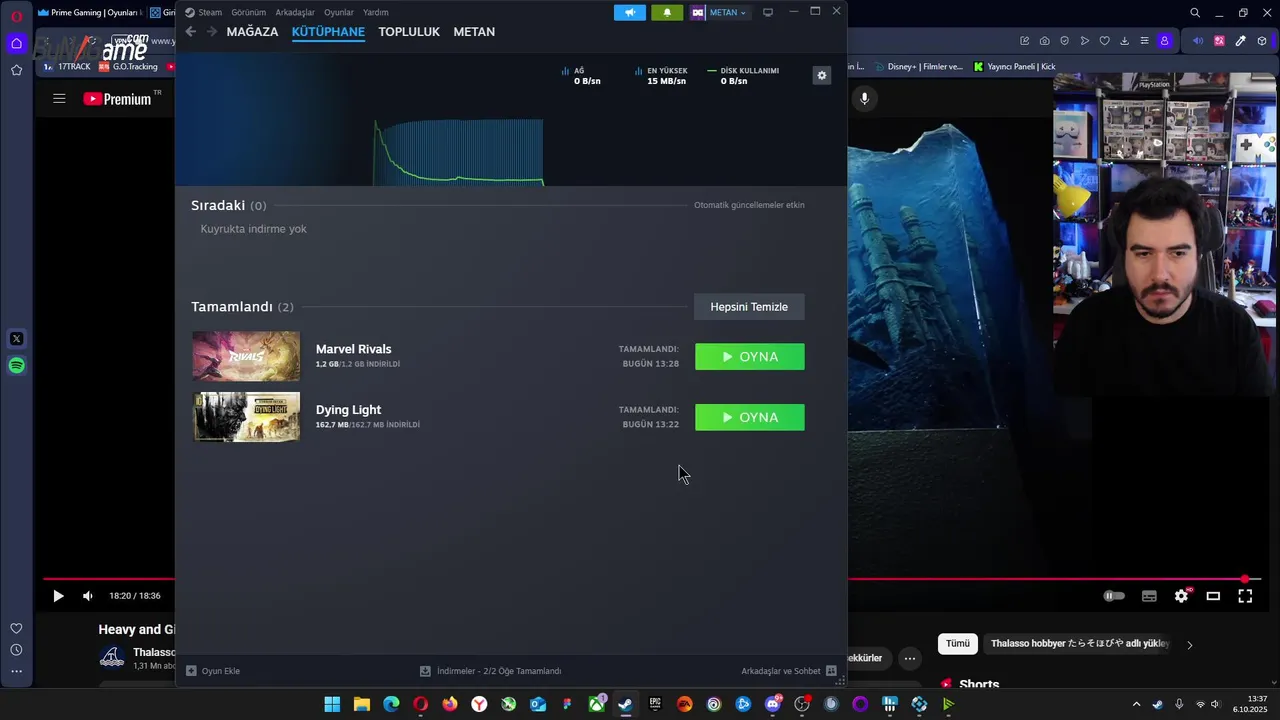Open Arkadaşlar ve Sohbet panel
Viewport: 1280px width, 720px height.
pos(789,671)
